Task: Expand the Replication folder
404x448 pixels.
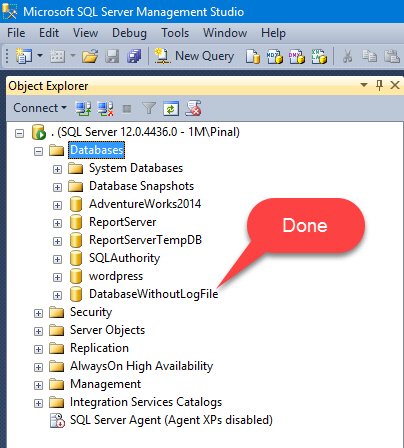Action: pos(38,350)
